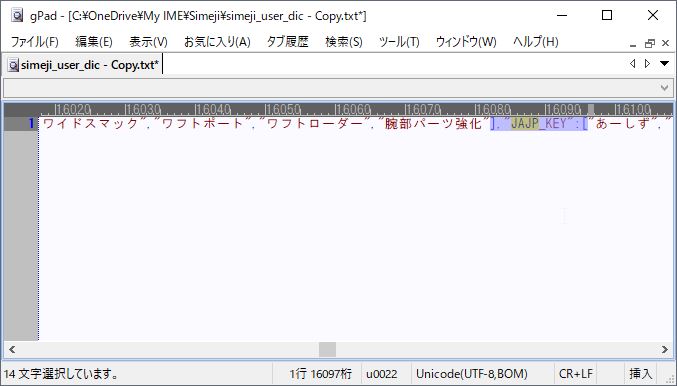Image resolution: width=677 pixels, height=386 pixels.
Task: Minimize the gPad main window
Action: click(x=562, y=16)
